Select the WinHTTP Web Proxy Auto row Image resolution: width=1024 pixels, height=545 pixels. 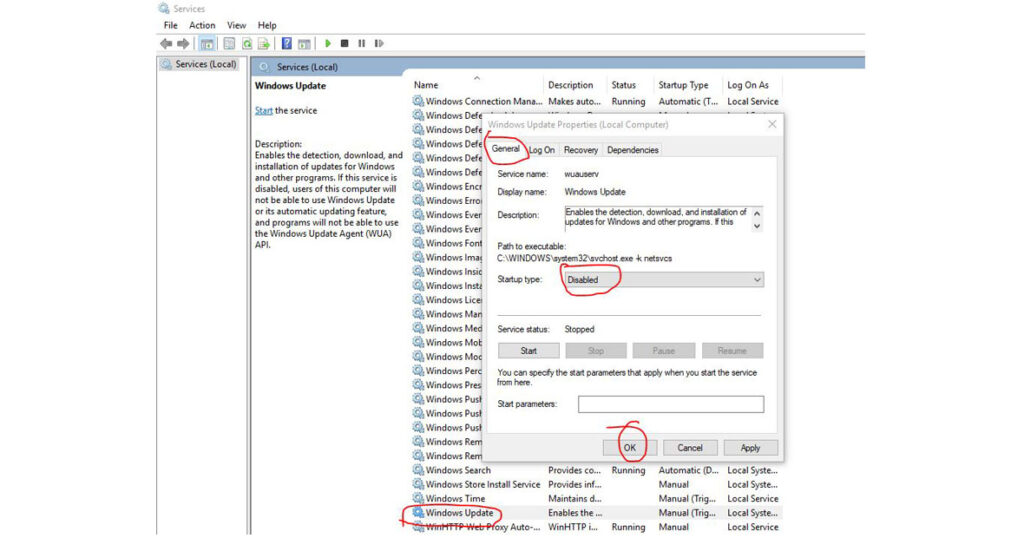[x=596, y=527]
